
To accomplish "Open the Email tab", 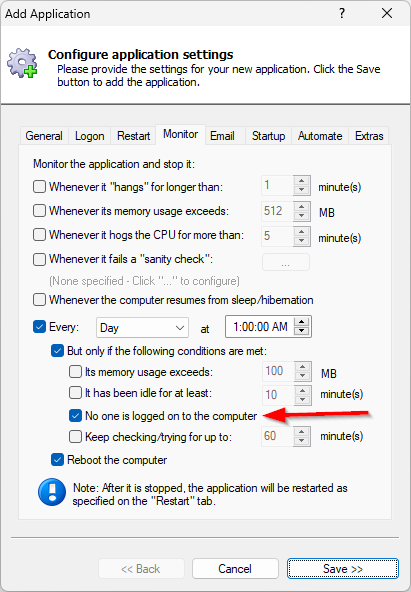I will [222, 136].
